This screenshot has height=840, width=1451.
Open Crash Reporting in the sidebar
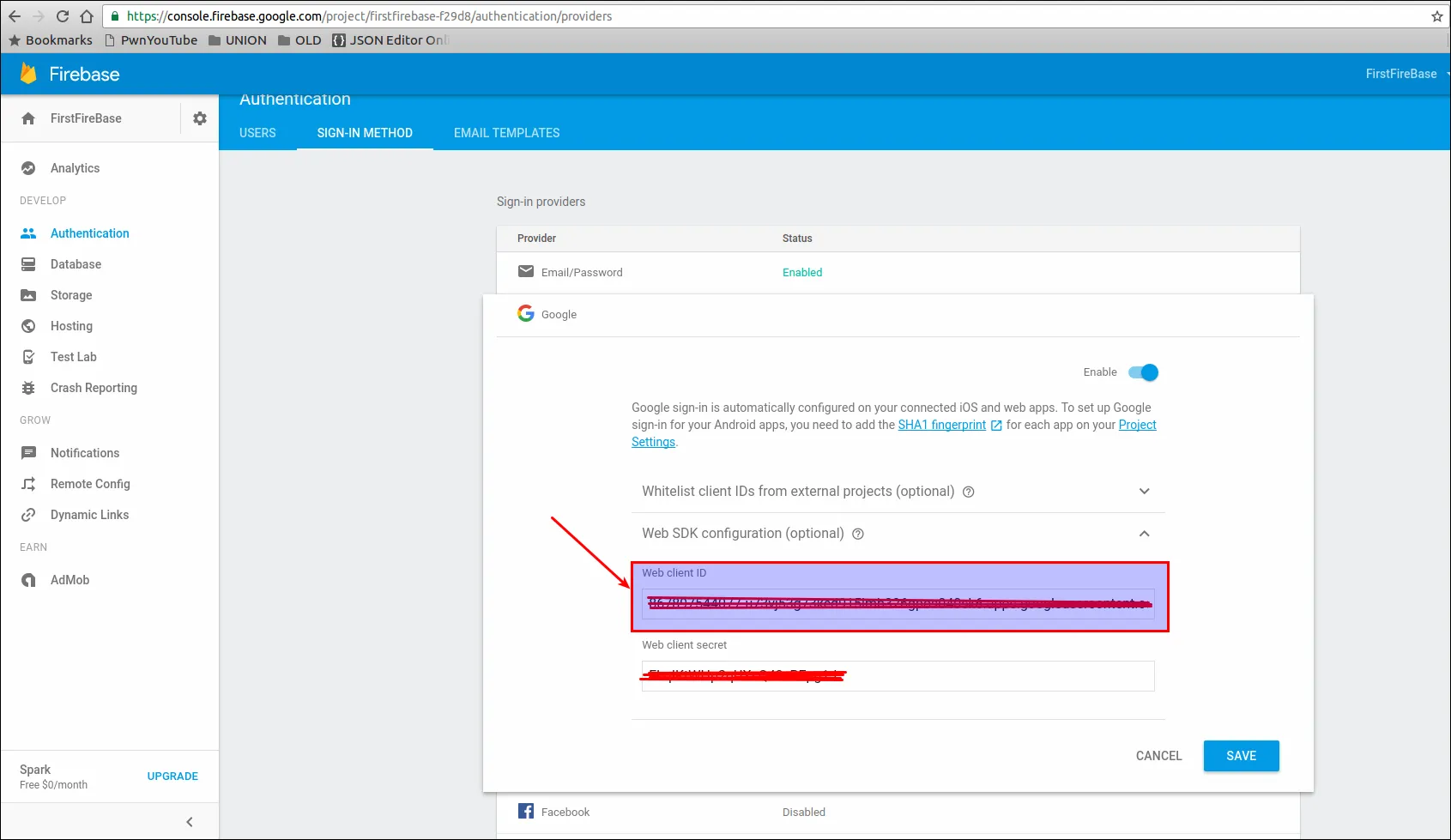click(x=94, y=388)
